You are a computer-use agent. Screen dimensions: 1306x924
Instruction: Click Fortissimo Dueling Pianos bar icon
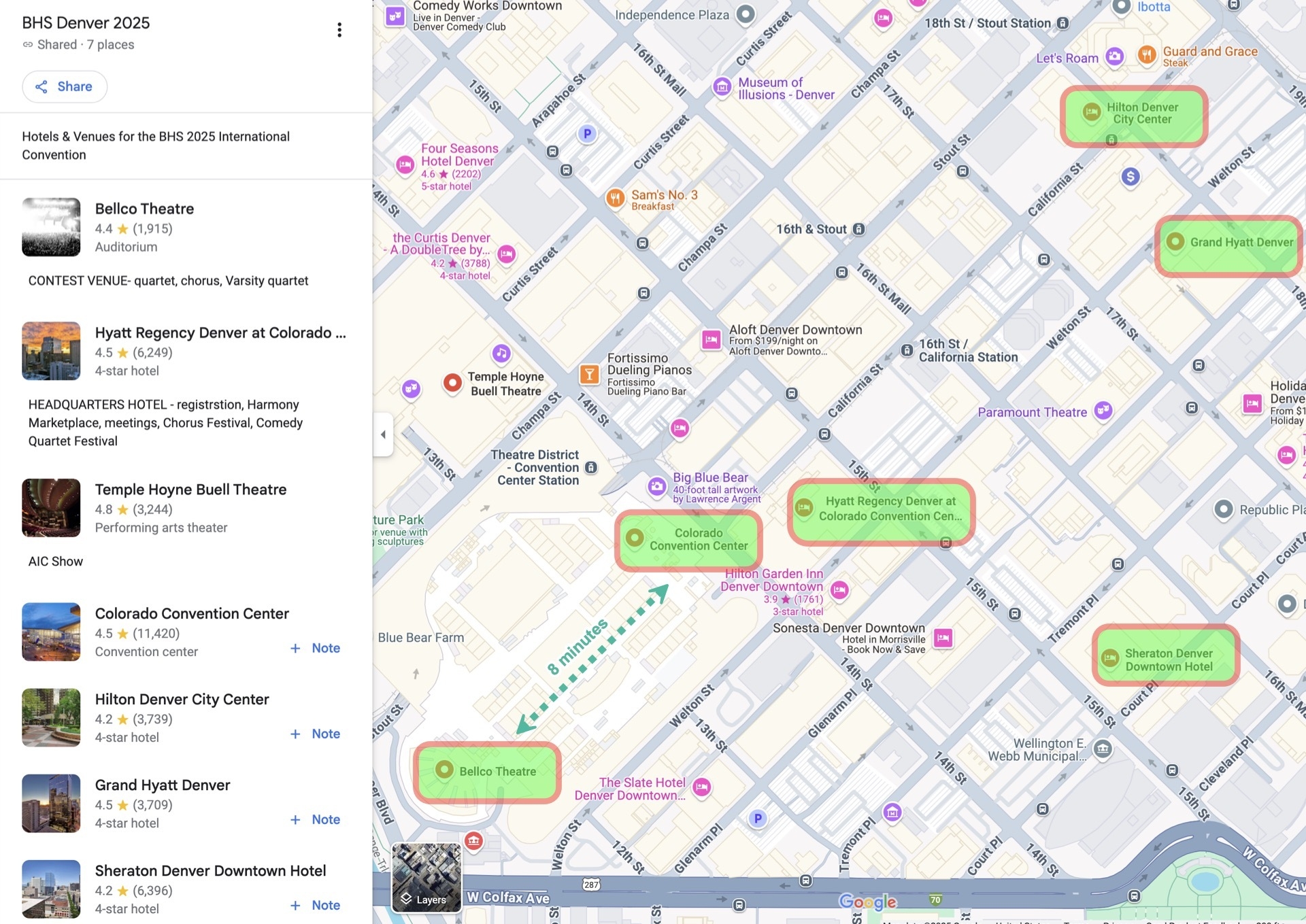(x=589, y=373)
